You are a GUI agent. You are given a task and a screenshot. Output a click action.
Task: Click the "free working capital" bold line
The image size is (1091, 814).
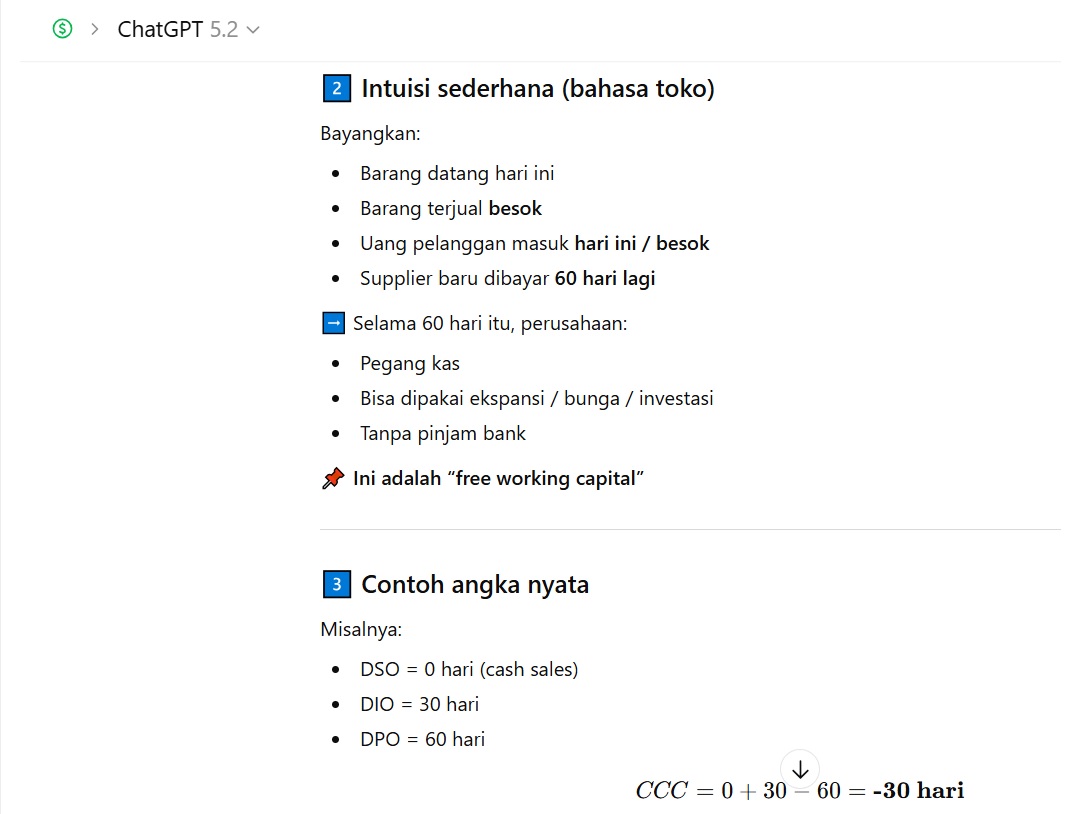point(498,479)
